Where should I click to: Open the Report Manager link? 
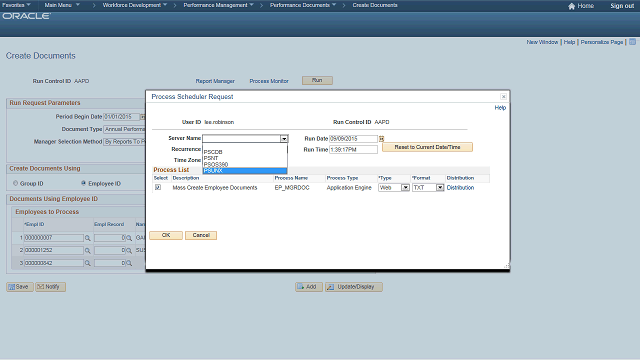click(x=215, y=81)
